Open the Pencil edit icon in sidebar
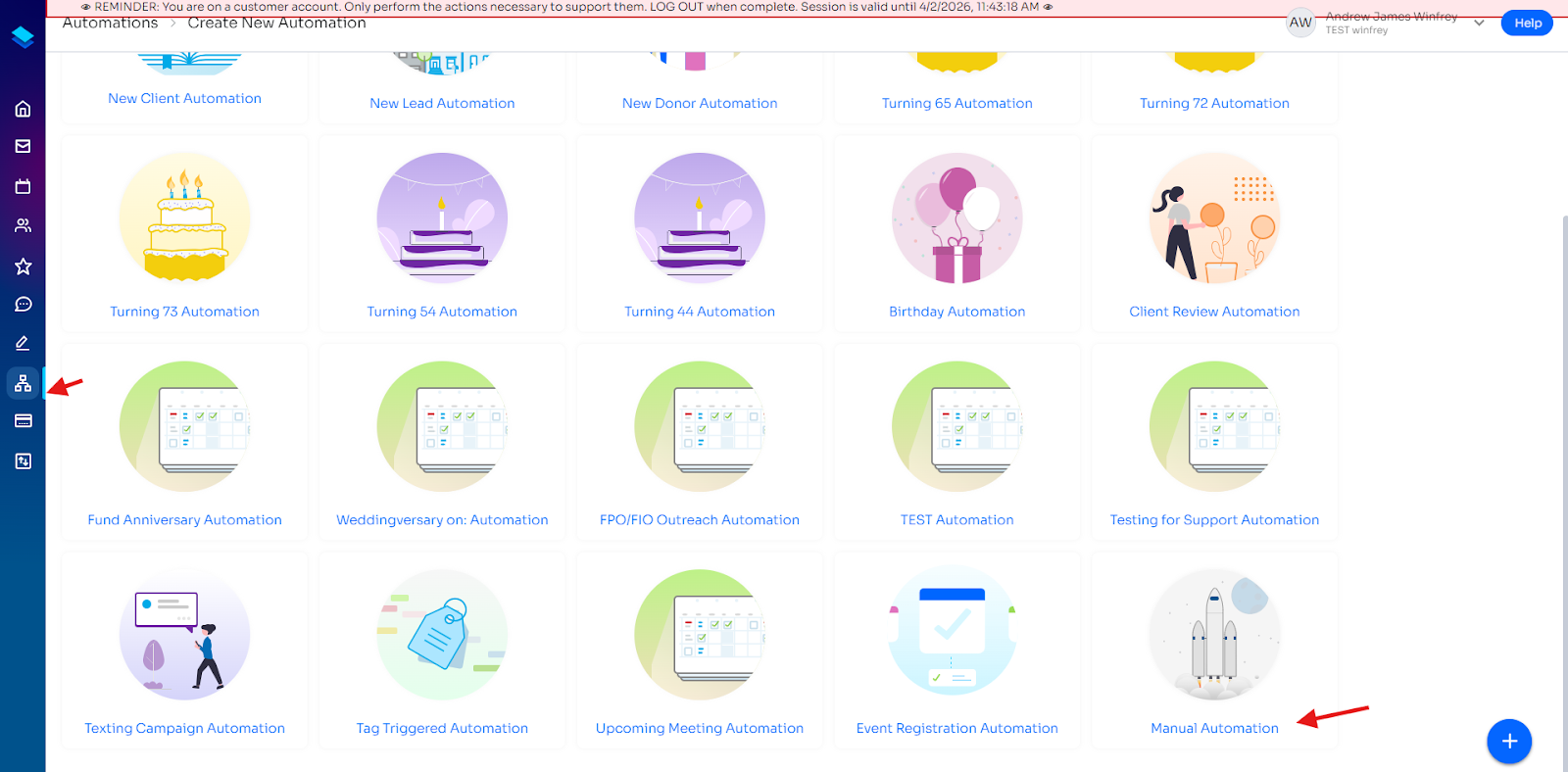This screenshot has width=1568, height=772. click(x=23, y=343)
